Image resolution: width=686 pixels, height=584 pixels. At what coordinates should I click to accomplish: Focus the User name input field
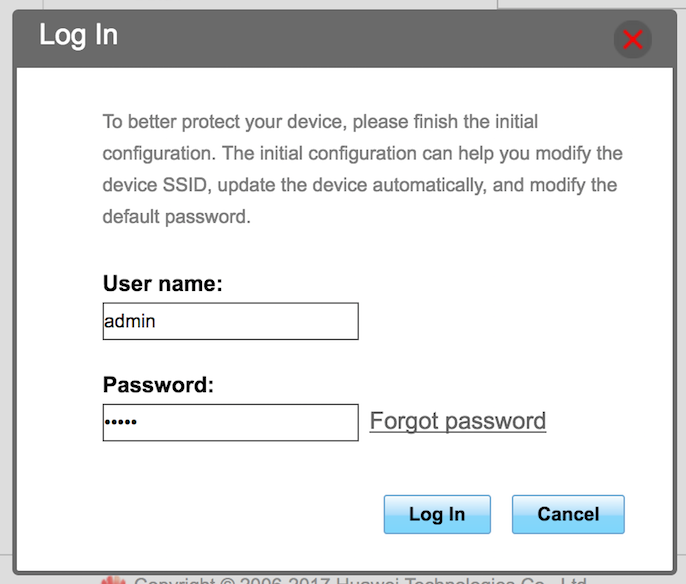tap(231, 321)
